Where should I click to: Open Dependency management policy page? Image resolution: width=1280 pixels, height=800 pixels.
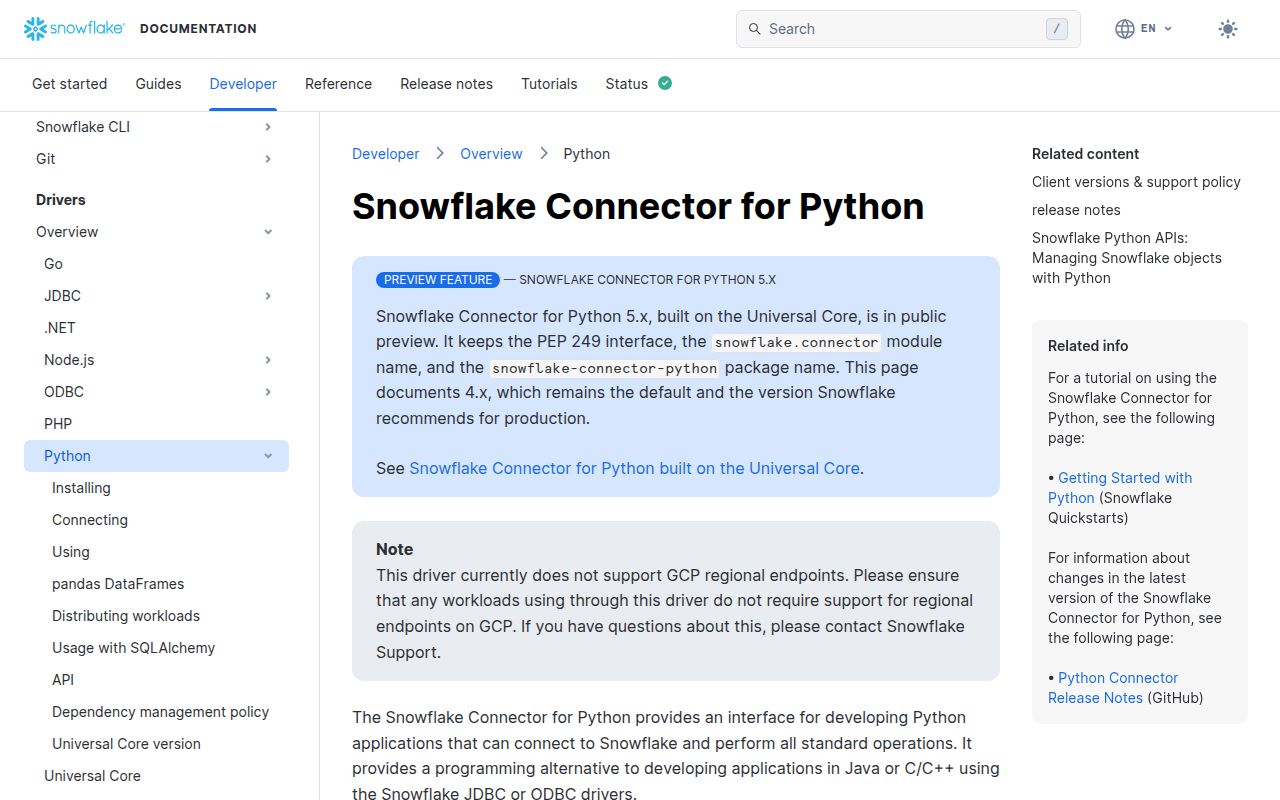160,712
